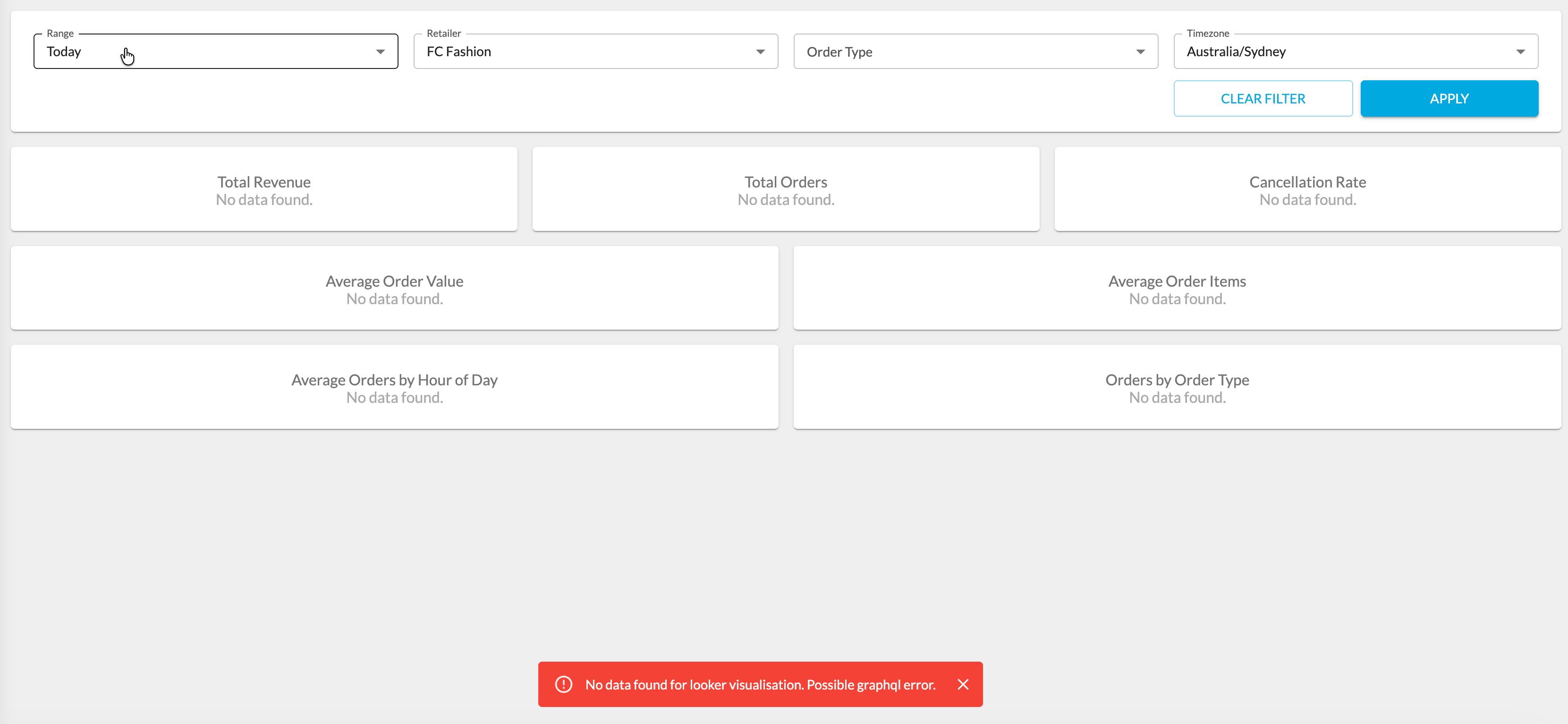Select the Cancellation Rate card
1568x724 pixels.
point(1307,189)
